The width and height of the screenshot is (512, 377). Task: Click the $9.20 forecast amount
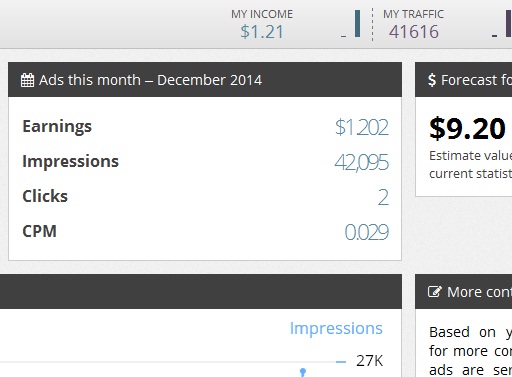[467, 129]
